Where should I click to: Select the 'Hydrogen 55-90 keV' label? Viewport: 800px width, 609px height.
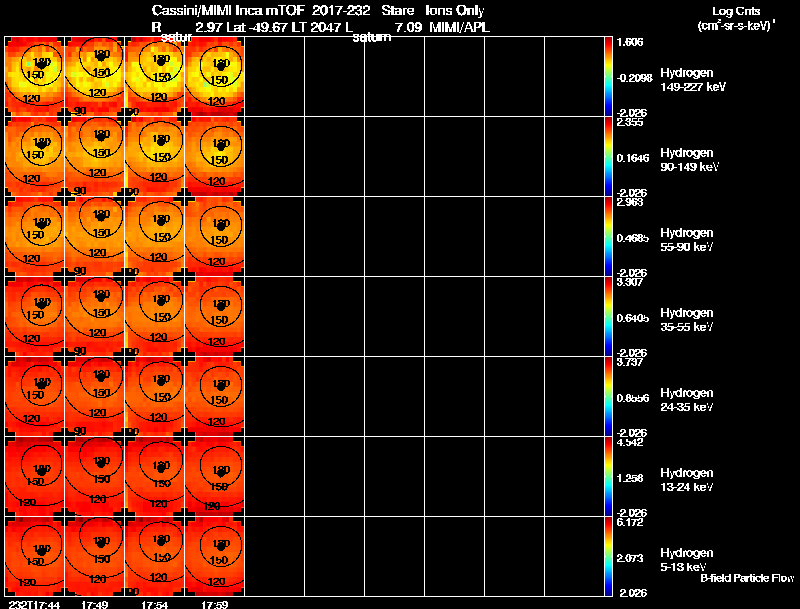point(687,240)
